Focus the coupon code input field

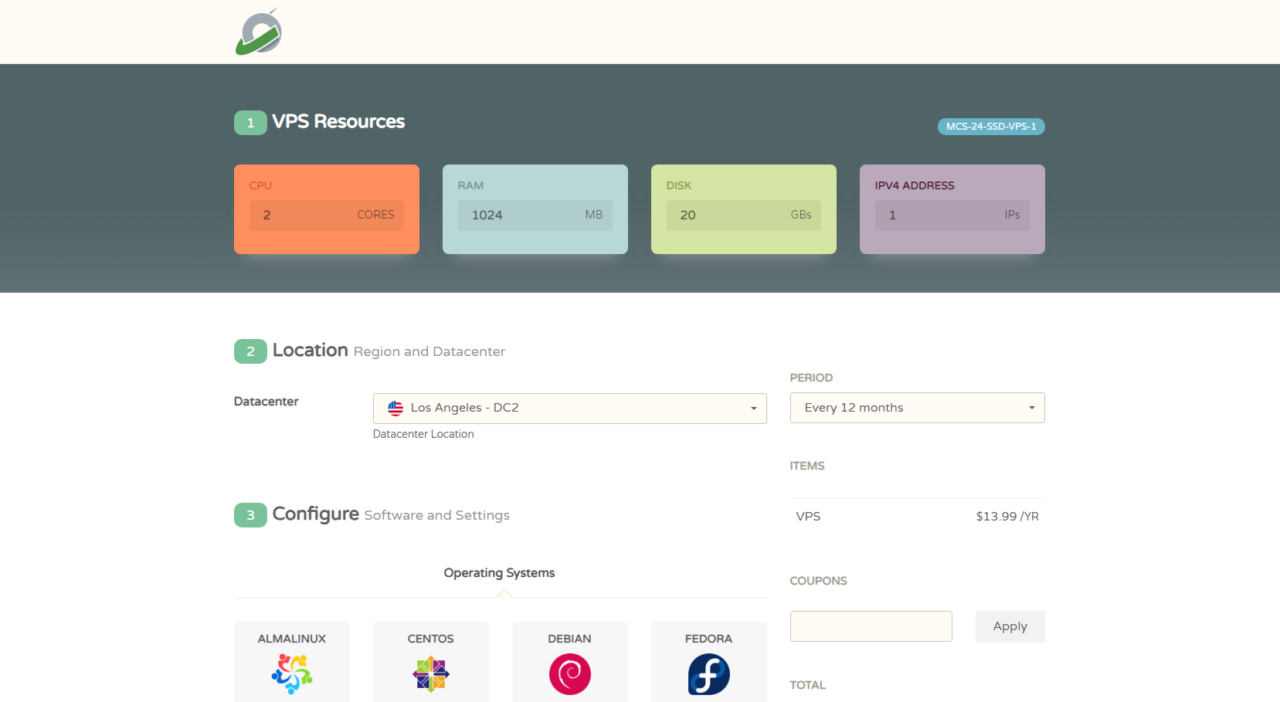[871, 626]
